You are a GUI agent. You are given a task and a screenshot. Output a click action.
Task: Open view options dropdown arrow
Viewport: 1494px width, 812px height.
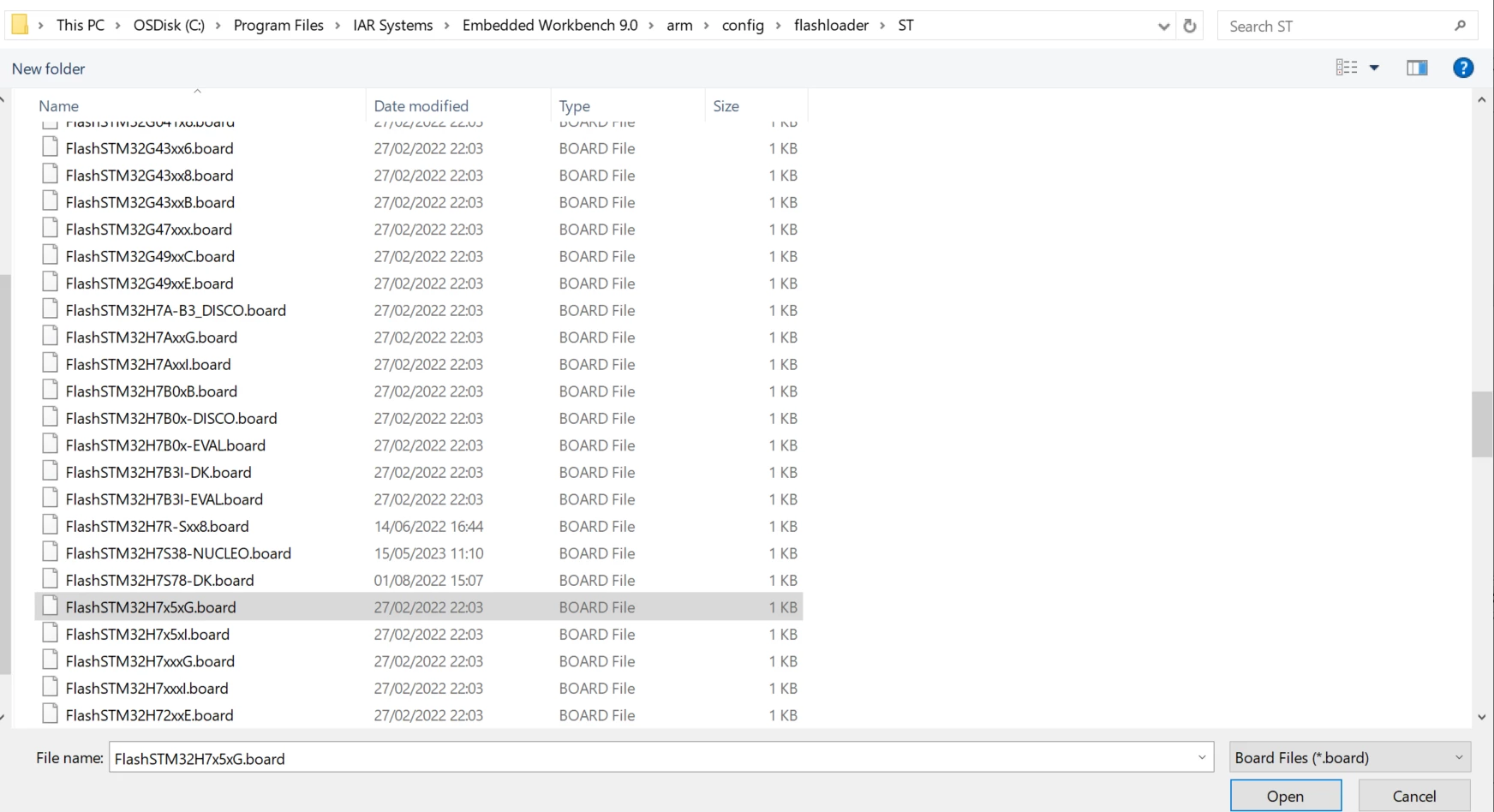(1374, 68)
